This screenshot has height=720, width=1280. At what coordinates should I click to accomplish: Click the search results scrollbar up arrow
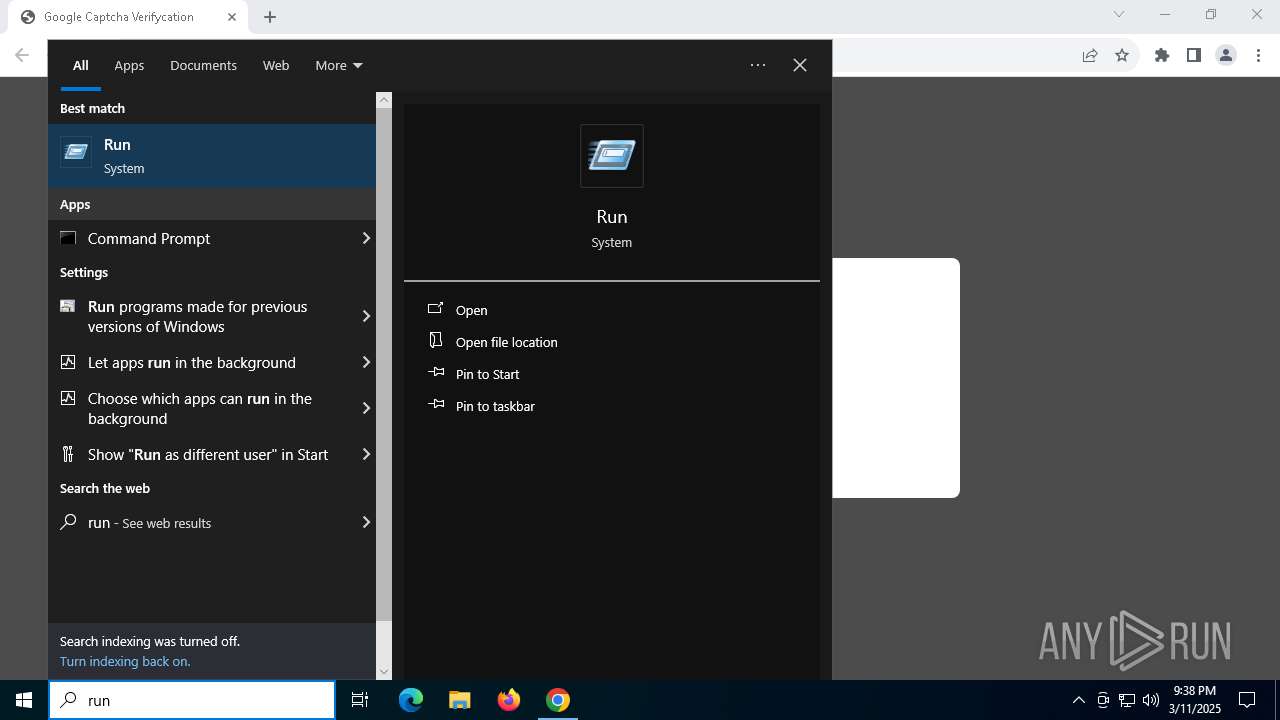(384, 100)
